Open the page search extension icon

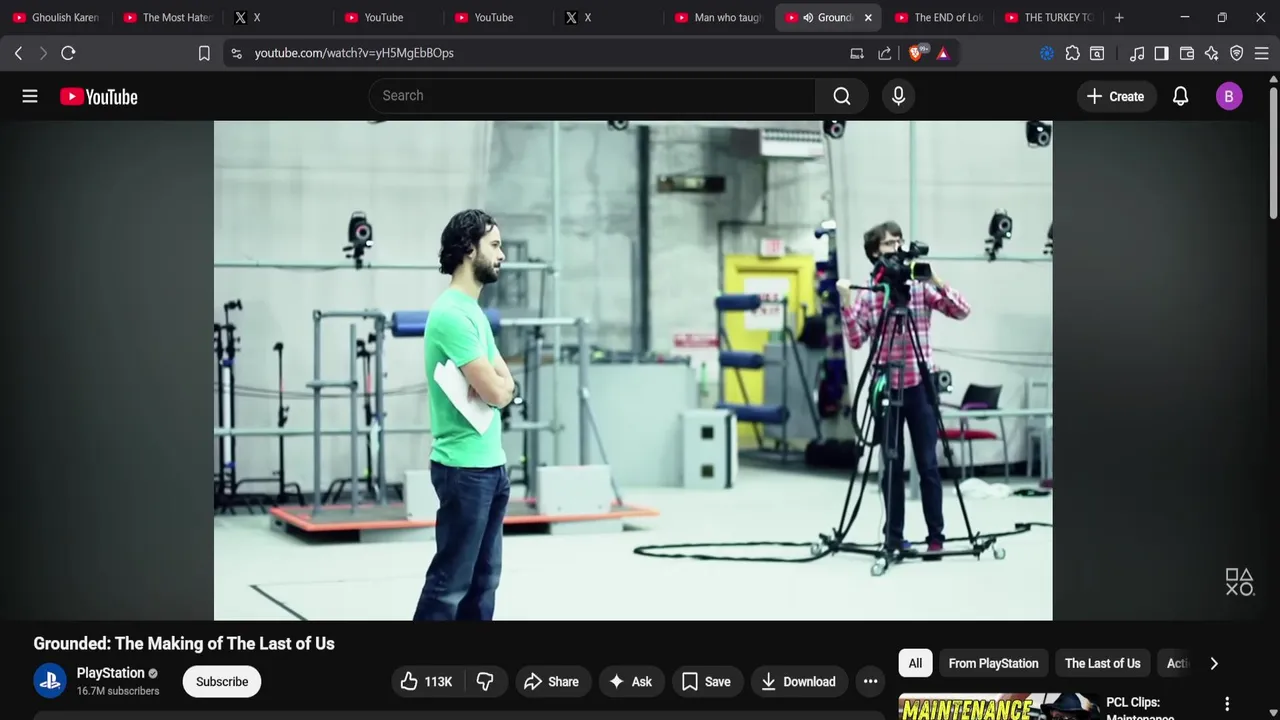1097,53
